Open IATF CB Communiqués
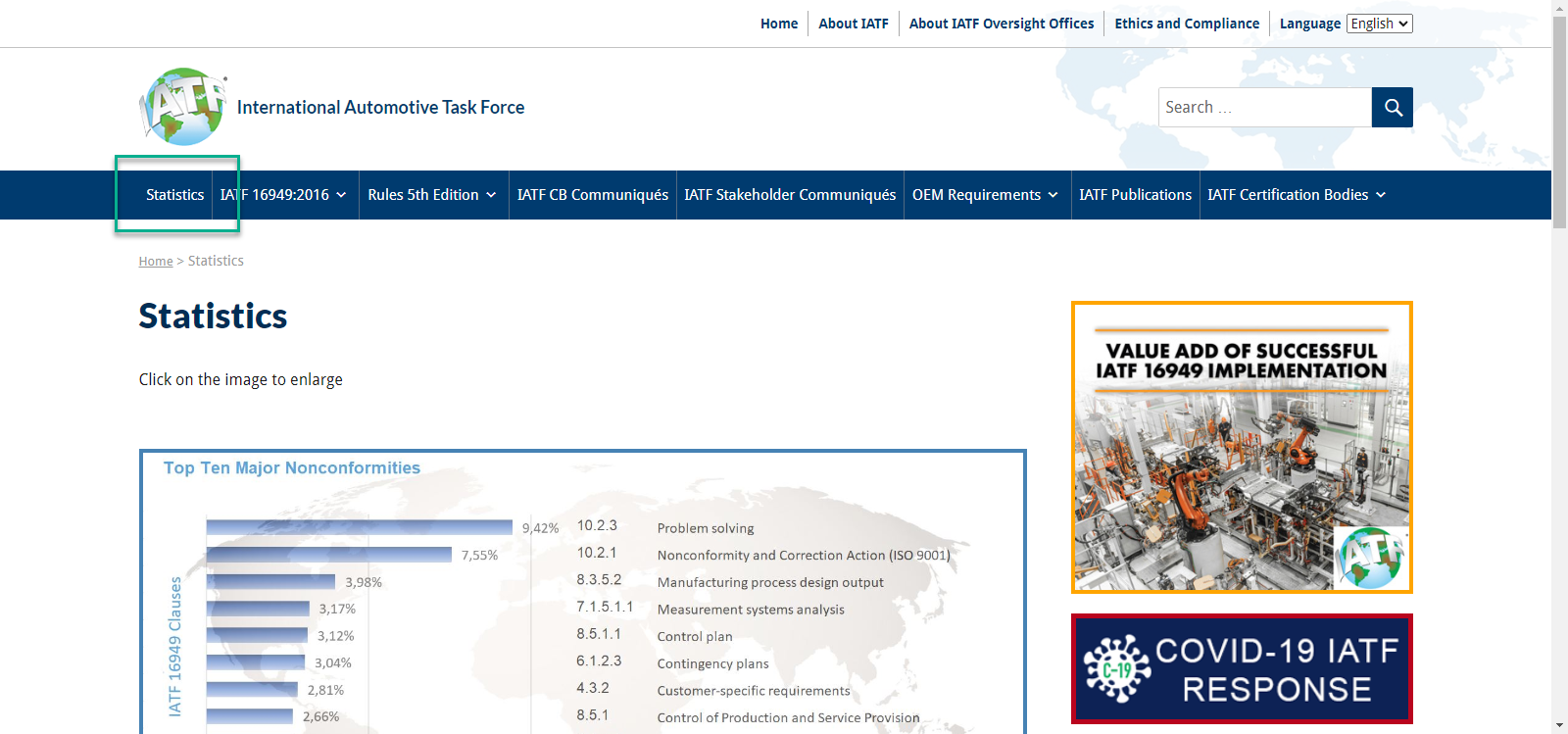 pos(593,195)
